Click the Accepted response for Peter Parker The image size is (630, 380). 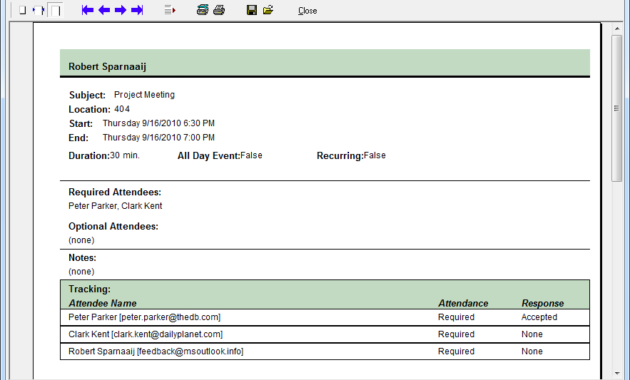coord(539,317)
